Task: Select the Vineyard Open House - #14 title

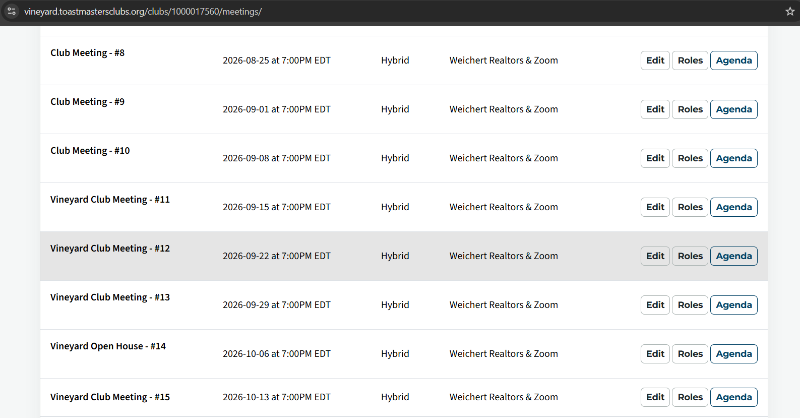Action: coord(108,346)
